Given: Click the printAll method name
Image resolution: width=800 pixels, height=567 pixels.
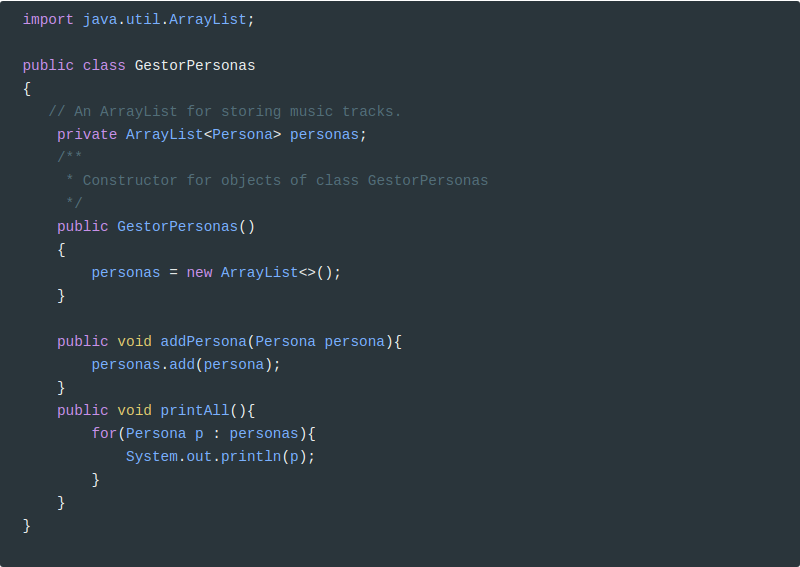Looking at the screenshot, I should pos(195,410).
